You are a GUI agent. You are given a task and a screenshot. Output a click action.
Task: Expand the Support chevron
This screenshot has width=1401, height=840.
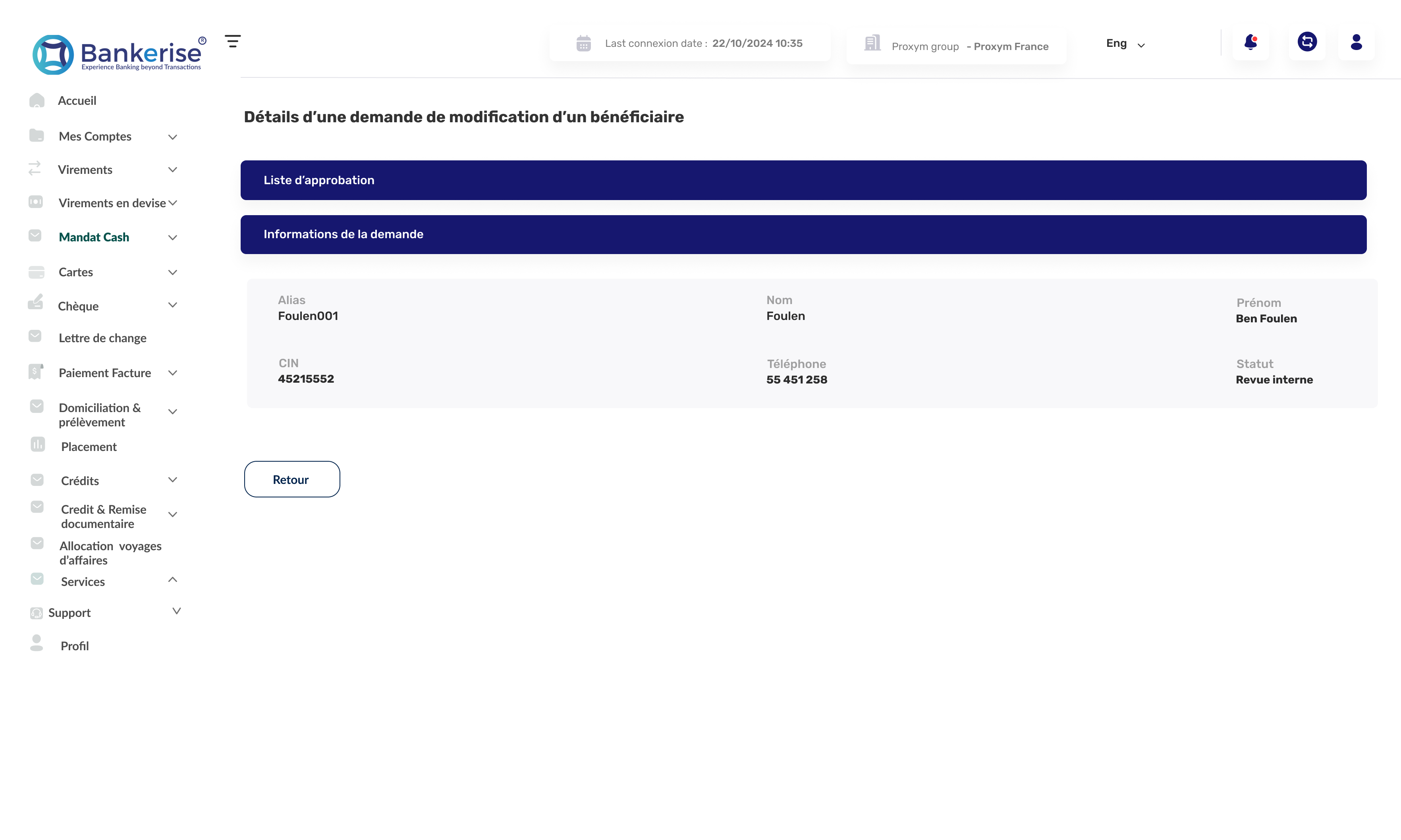(177, 611)
